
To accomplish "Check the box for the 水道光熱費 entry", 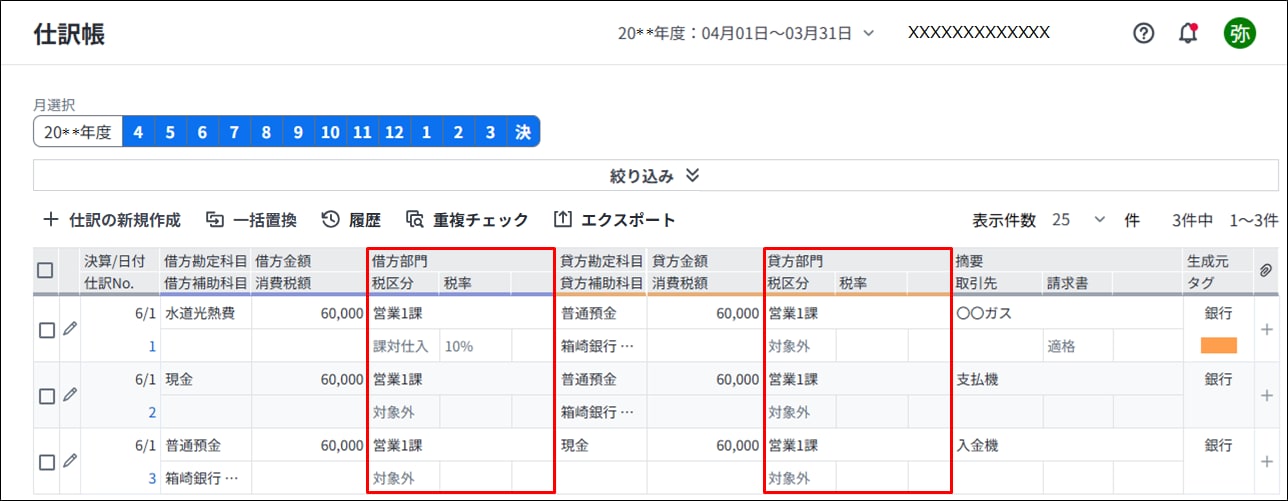I will tap(46, 330).
